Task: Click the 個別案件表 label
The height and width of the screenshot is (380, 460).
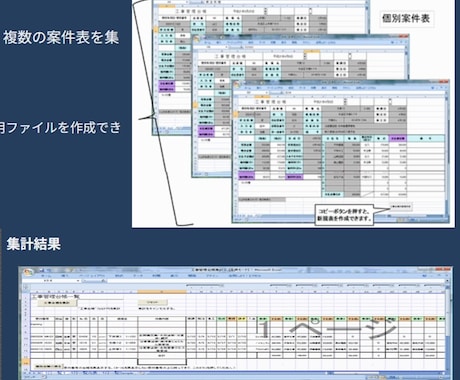Action: pos(406,18)
